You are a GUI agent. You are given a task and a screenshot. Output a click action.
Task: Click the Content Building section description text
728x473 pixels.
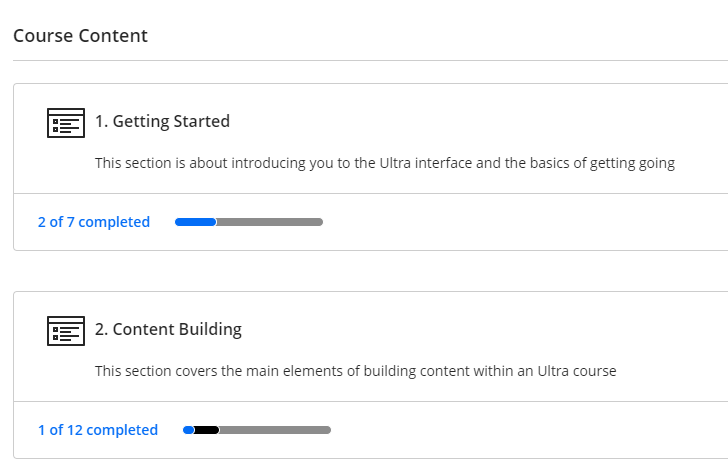355,371
